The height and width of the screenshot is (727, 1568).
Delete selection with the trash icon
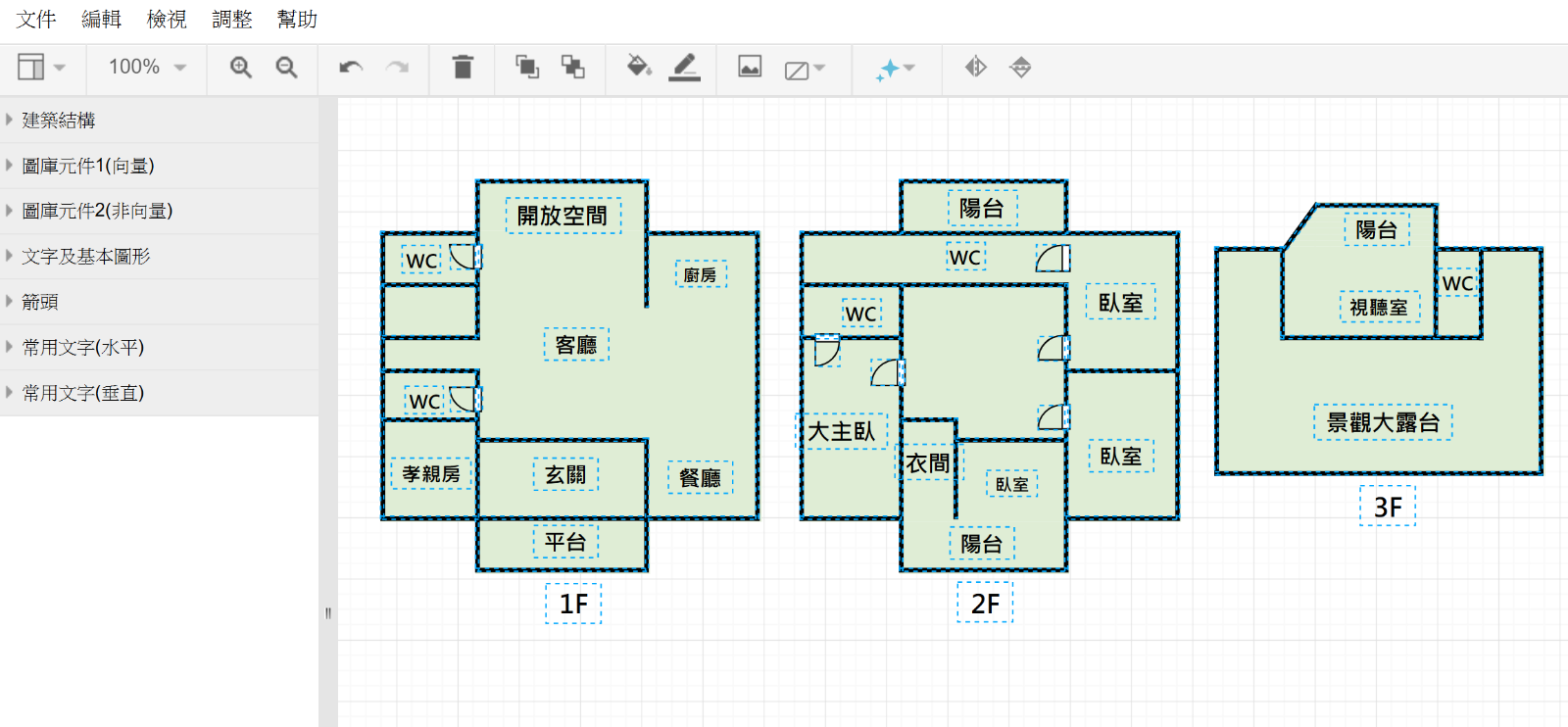coord(463,67)
